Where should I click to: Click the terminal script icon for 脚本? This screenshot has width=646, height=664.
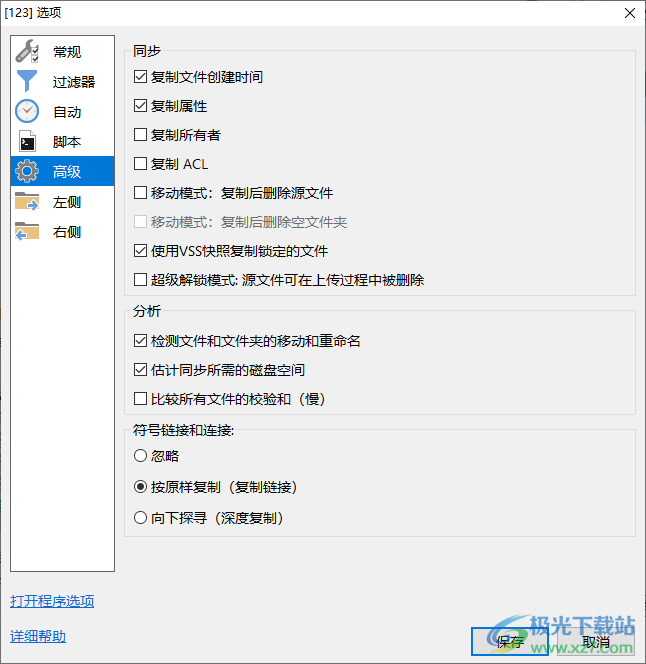click(27, 141)
